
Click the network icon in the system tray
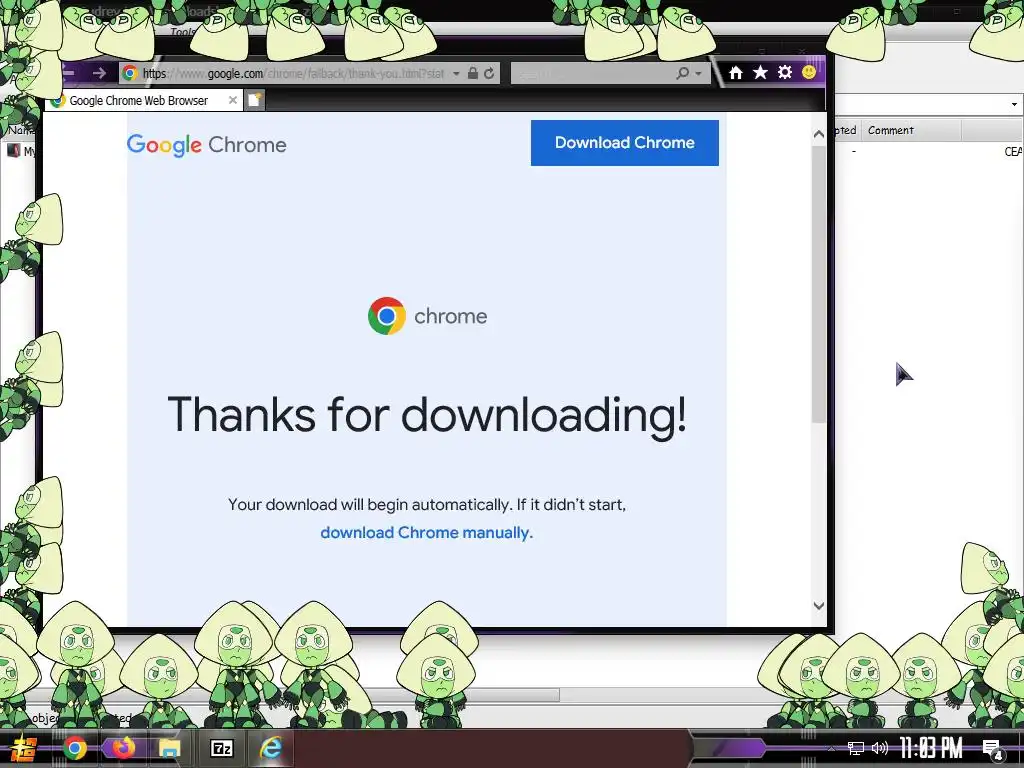(x=856, y=748)
